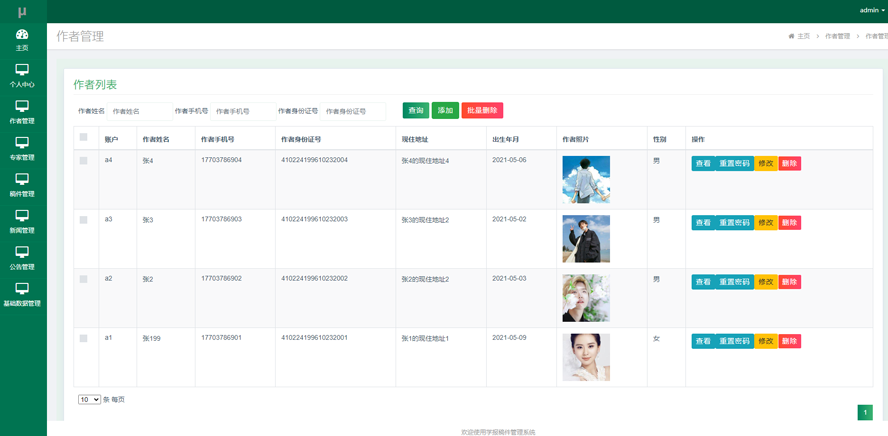Click the photo thumbnail of author 张2
The width and height of the screenshot is (888, 436).
[586, 298]
